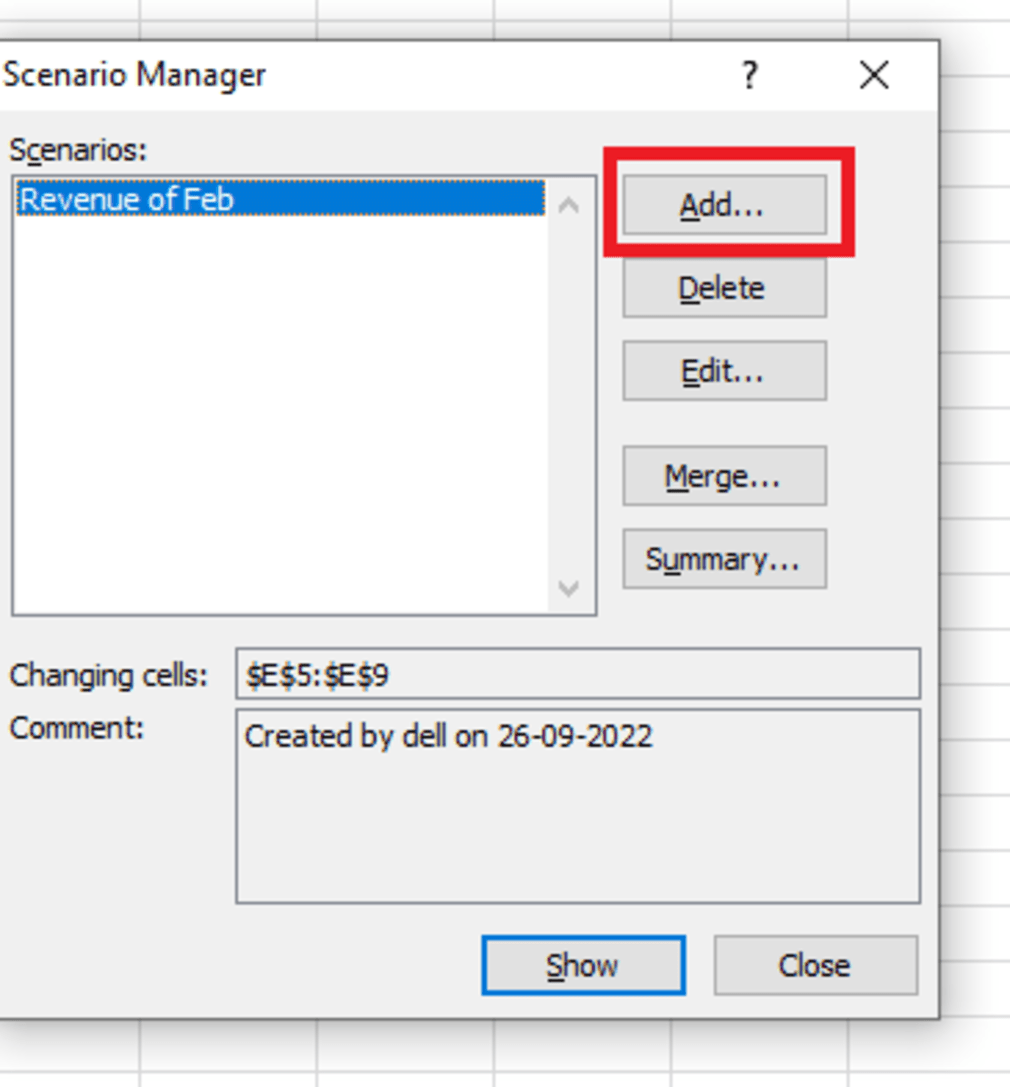Viewport: 1010px width, 1087px height.
Task: Click the Close button at the bottom
Action: [815, 965]
